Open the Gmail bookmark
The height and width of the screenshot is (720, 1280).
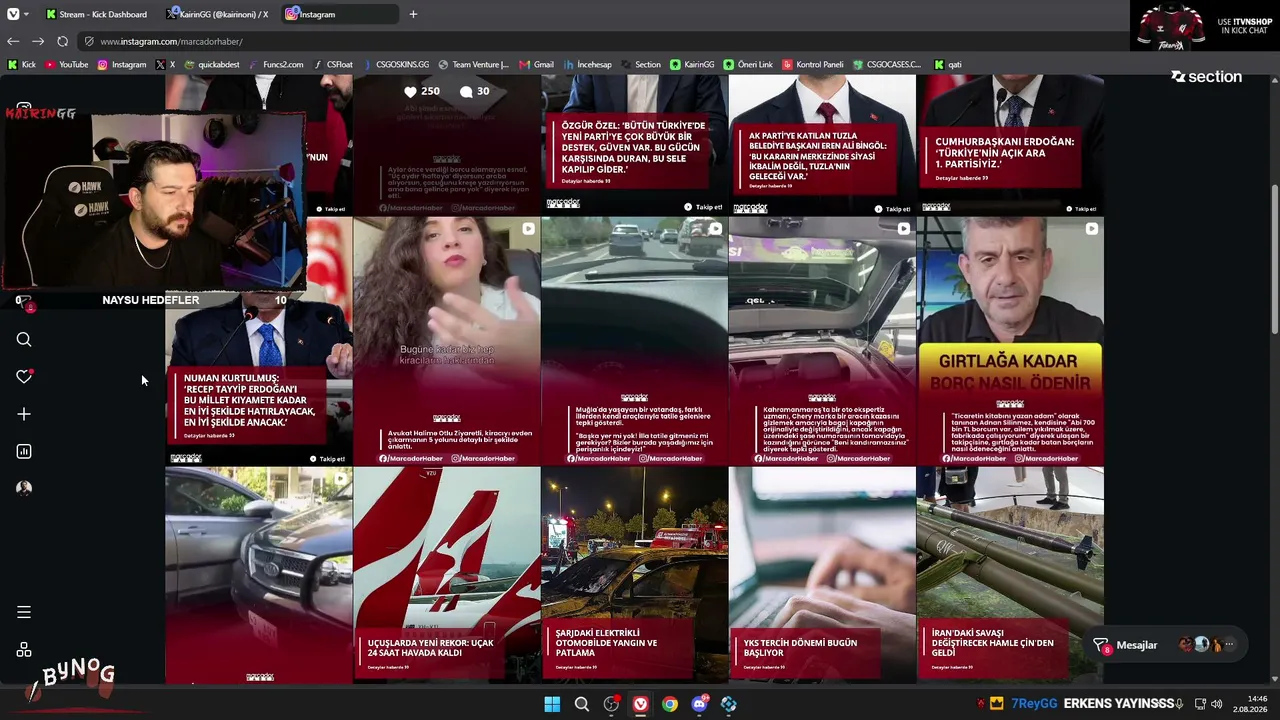[536, 64]
